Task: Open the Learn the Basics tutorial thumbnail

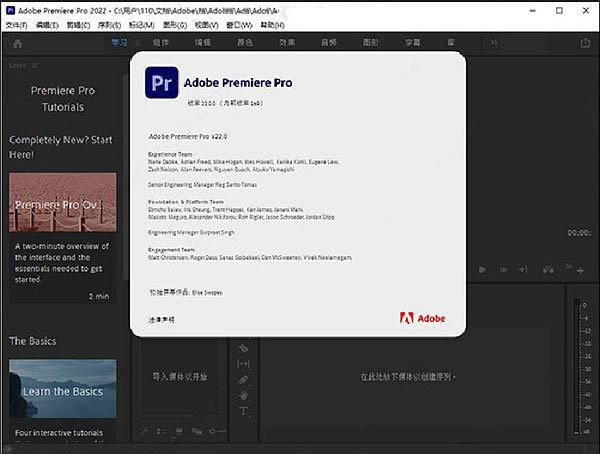Action: pos(62,391)
